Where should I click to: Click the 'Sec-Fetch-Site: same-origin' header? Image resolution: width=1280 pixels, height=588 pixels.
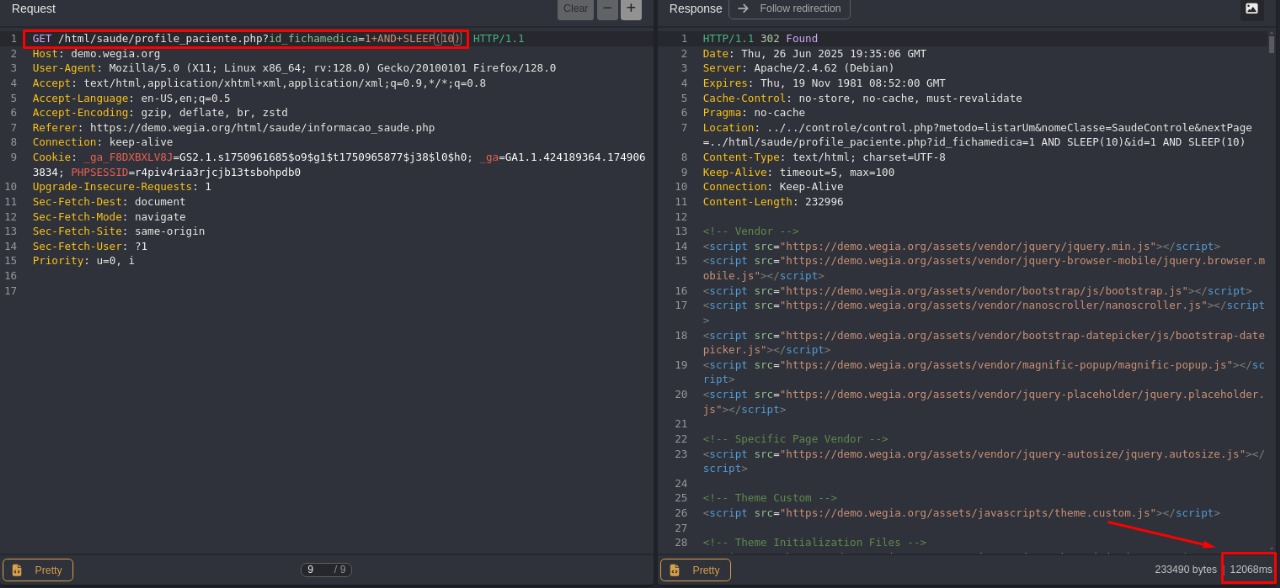click(x=118, y=231)
